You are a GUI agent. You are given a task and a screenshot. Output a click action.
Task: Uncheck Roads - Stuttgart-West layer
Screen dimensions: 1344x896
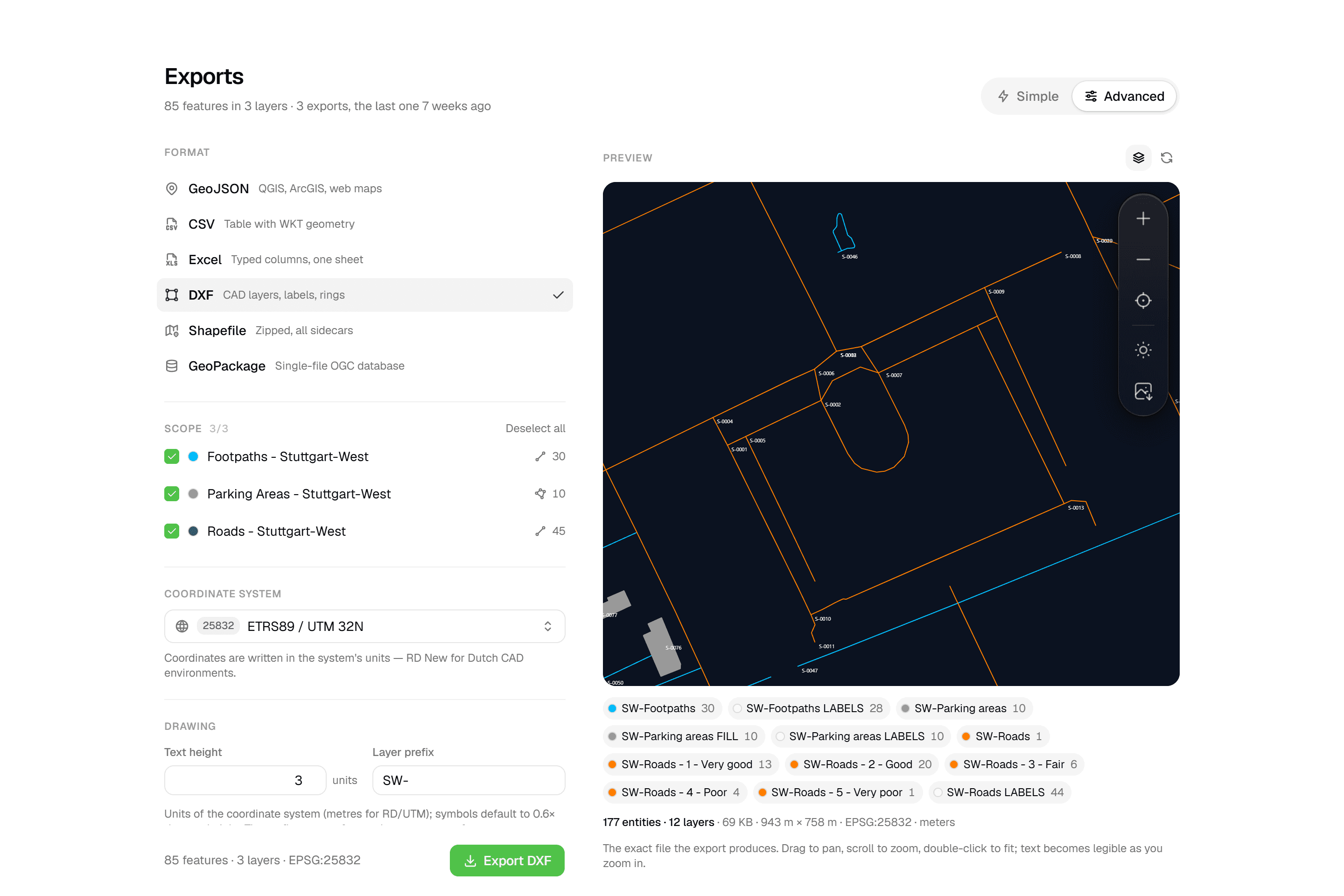tap(171, 531)
